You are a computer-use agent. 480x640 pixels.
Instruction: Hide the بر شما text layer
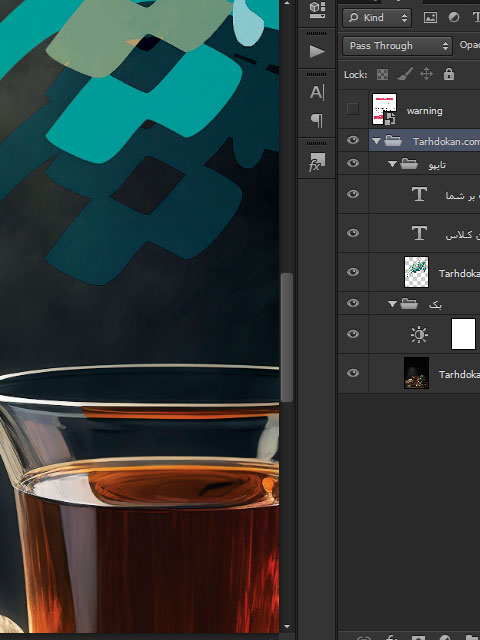point(353,194)
